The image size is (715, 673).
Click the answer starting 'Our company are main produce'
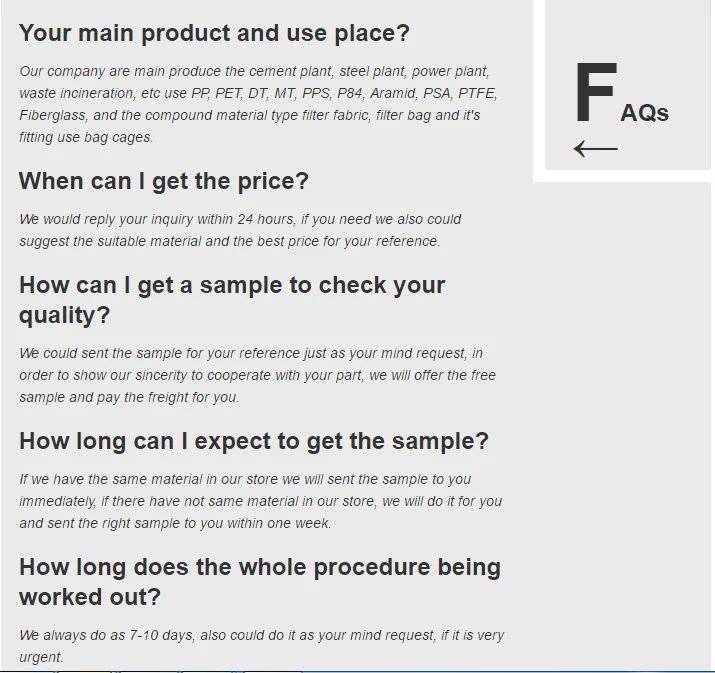[x=258, y=104]
